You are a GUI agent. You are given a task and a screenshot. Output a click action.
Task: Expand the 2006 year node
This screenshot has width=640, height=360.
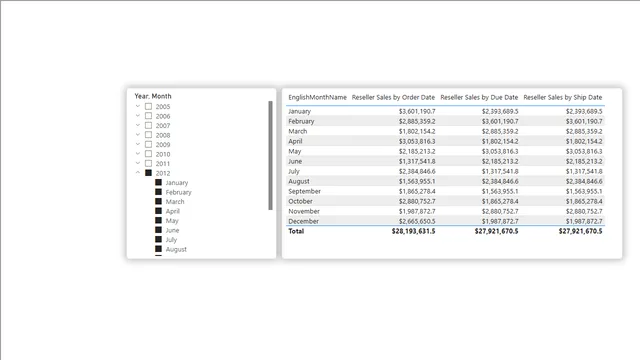pyautogui.click(x=138, y=116)
